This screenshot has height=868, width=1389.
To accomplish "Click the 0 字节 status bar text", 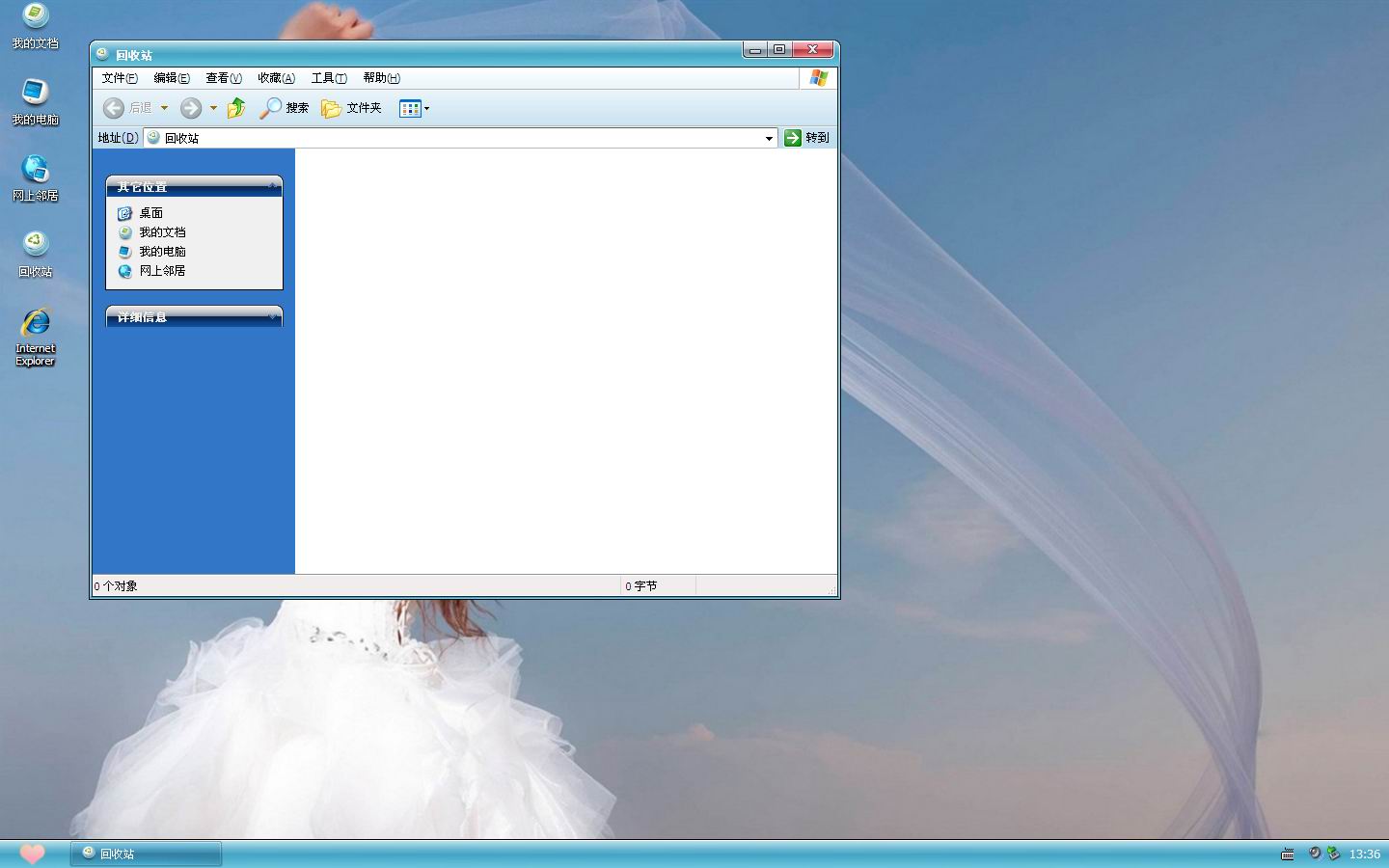I will [x=641, y=585].
